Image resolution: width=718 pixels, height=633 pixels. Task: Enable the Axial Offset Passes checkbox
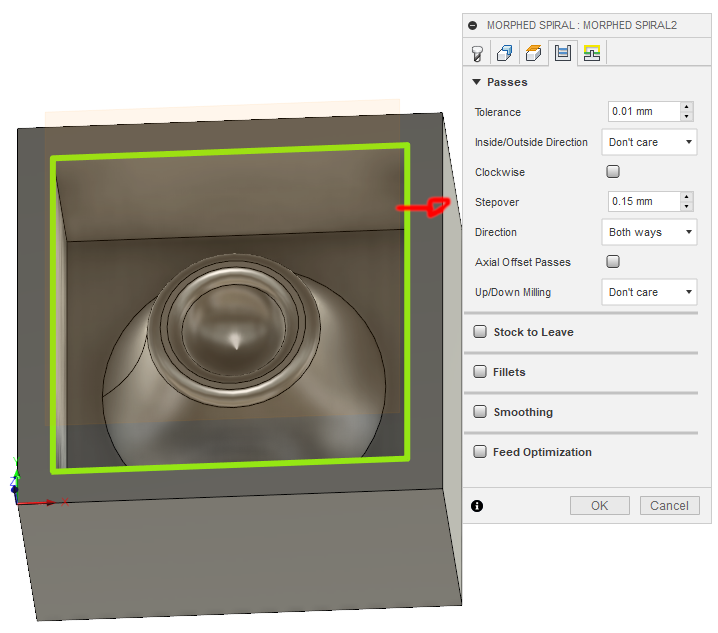tap(613, 262)
